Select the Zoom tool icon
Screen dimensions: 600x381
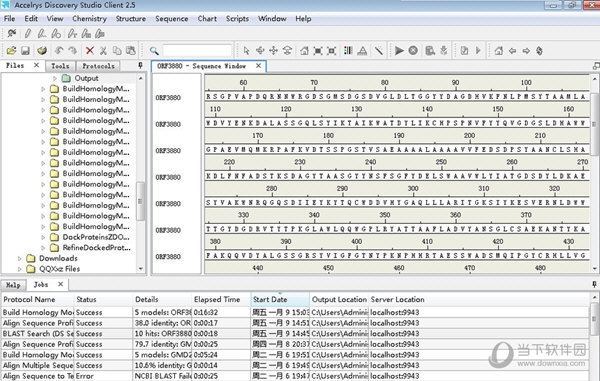point(287,50)
